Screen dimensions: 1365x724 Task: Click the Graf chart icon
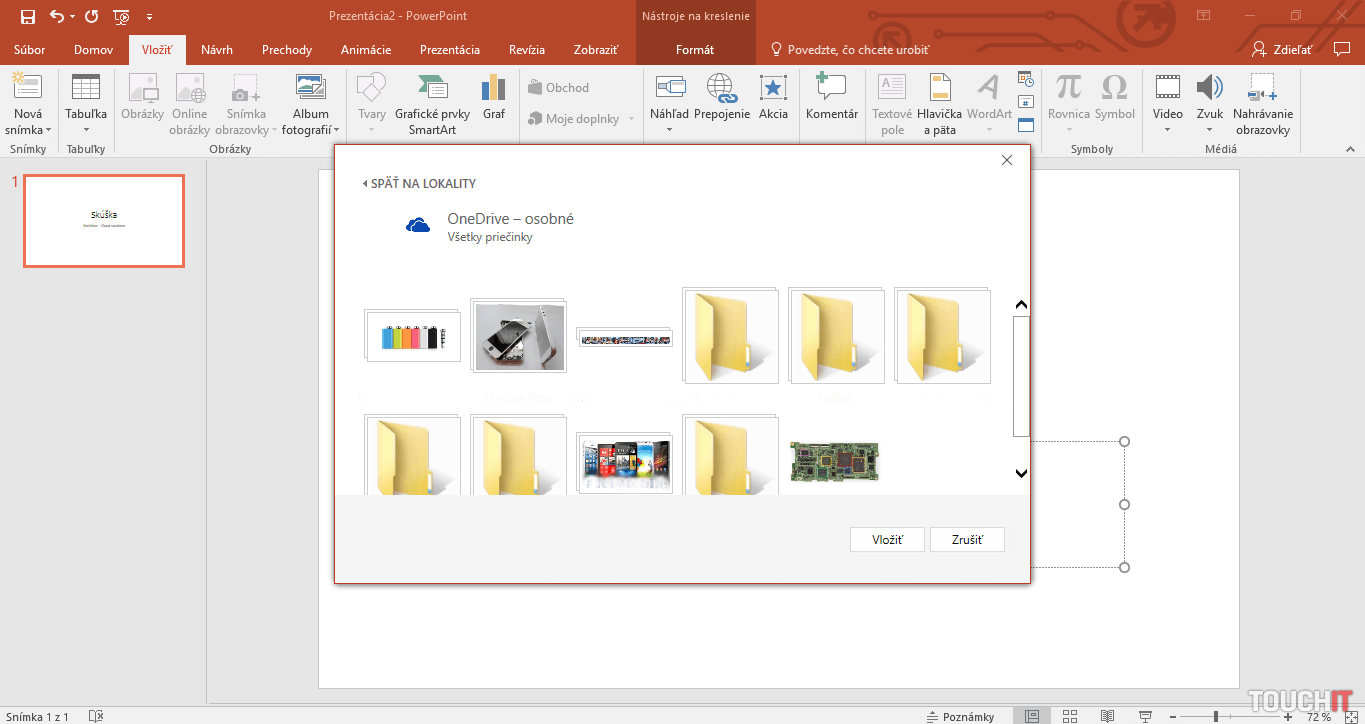(x=494, y=88)
